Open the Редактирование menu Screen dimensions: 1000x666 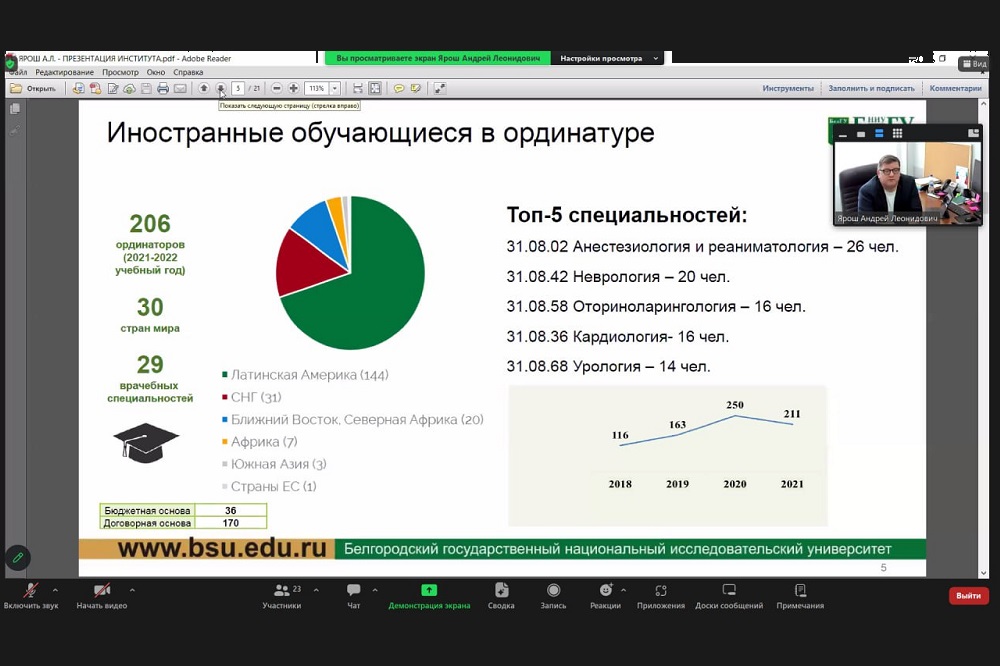[65, 72]
